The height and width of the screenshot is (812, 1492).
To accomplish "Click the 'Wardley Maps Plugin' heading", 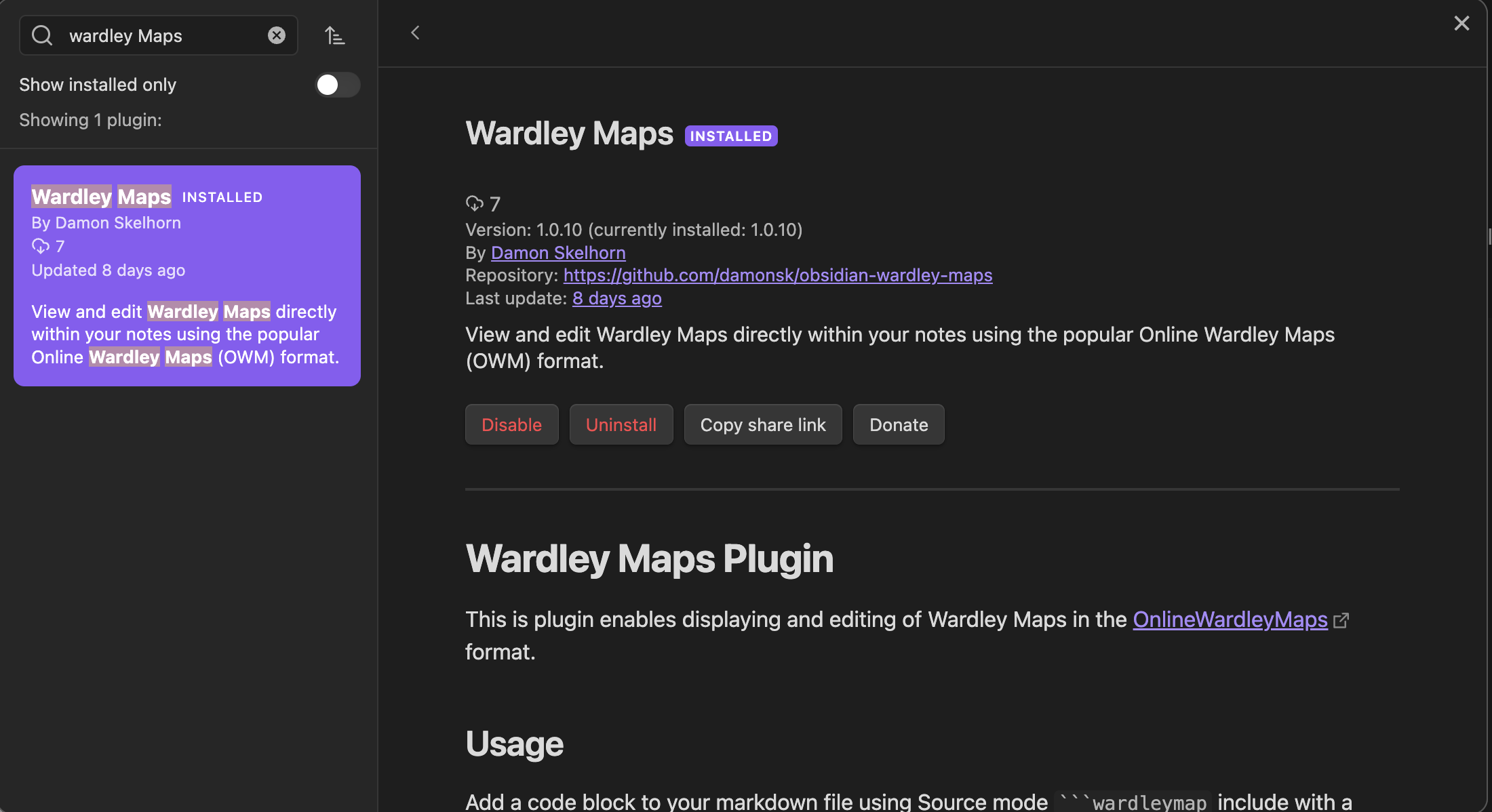I will coord(649,559).
